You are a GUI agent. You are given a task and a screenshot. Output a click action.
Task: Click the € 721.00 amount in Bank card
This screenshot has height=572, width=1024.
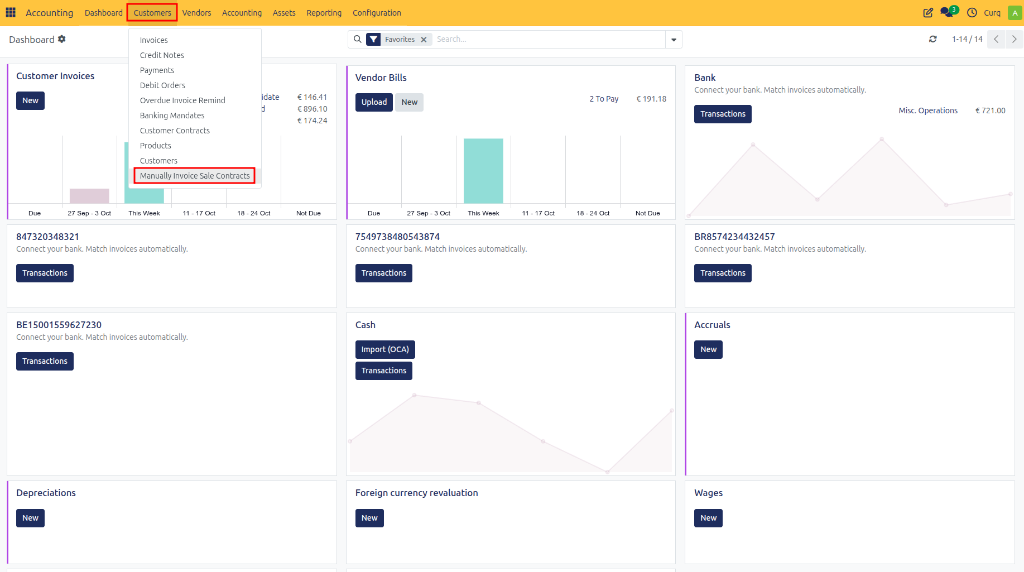coord(990,110)
